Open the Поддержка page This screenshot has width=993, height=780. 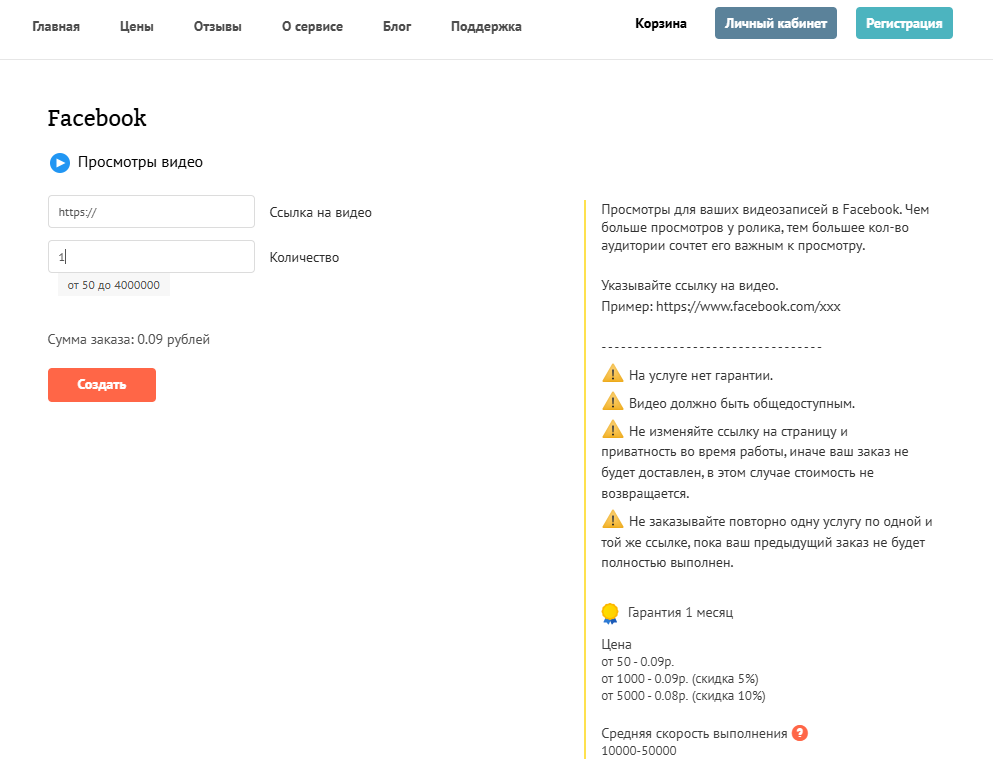(486, 27)
